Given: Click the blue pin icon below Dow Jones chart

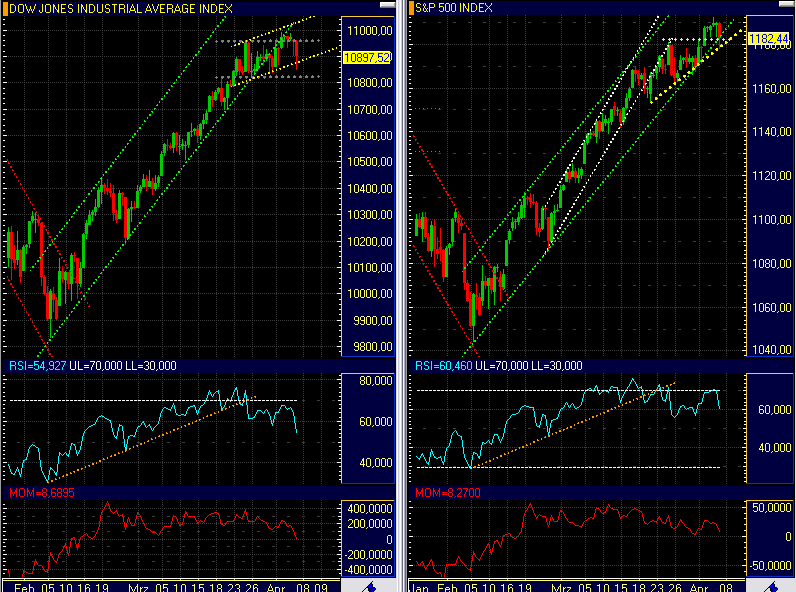Looking at the screenshot, I should (370, 587).
